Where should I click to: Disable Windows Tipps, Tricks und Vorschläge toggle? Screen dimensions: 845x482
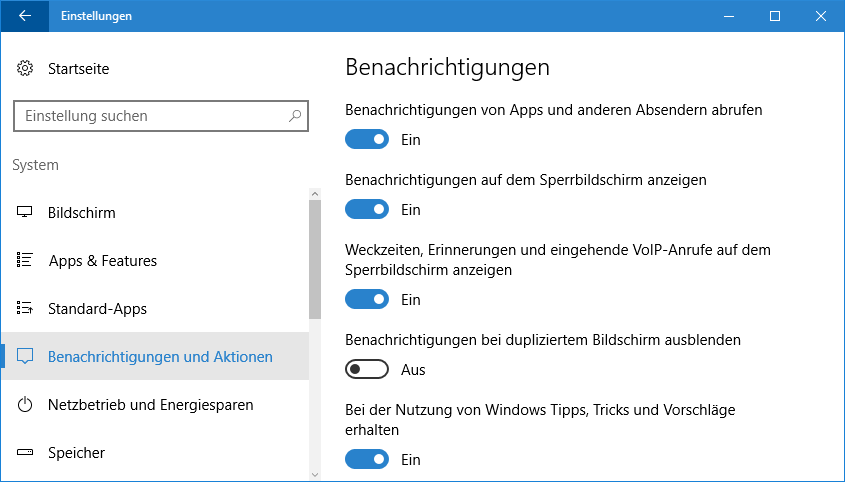click(366, 460)
